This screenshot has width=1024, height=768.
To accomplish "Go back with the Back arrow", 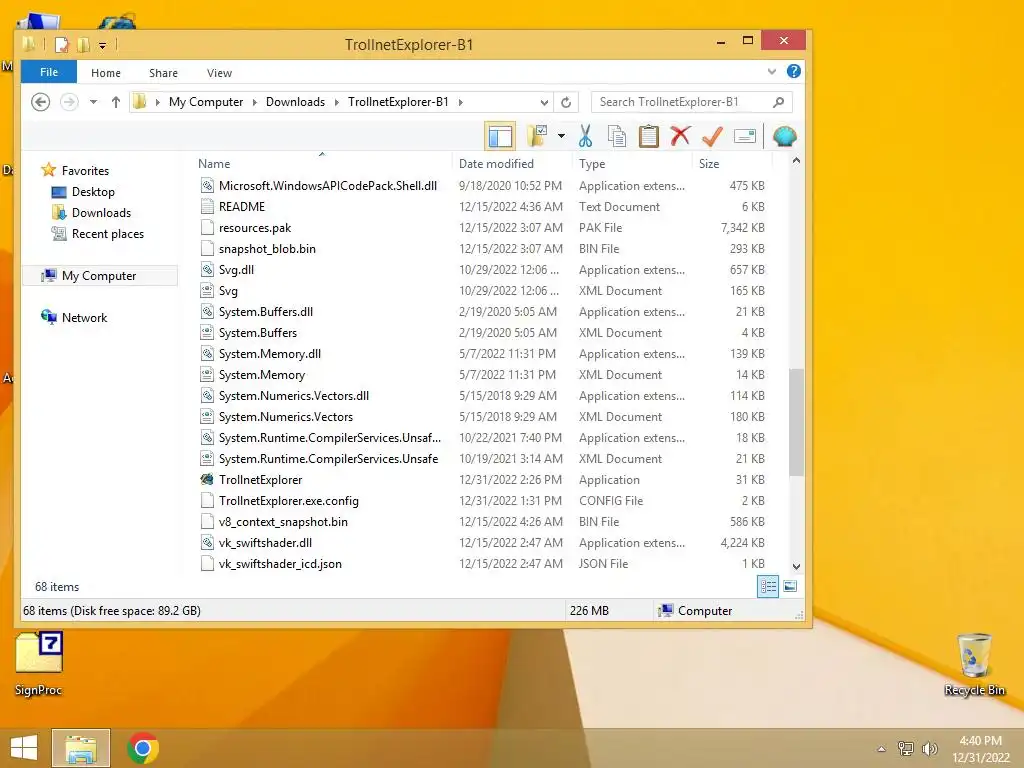I will [x=40, y=102].
